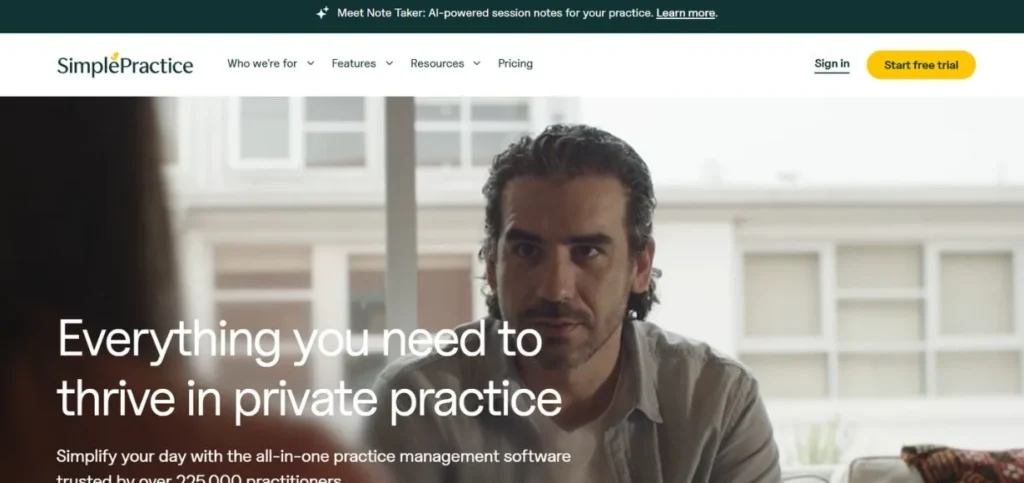
Task: Click the yellow Start free trial button
Action: (x=921, y=65)
